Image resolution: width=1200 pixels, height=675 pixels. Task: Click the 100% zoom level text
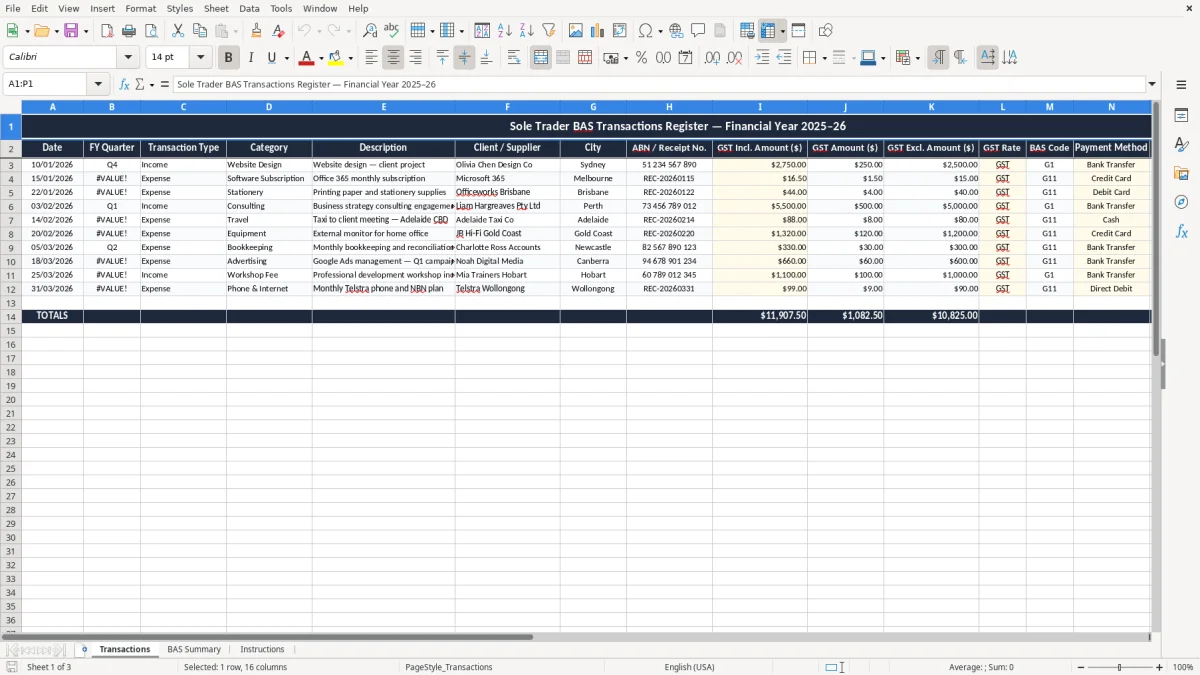(1183, 667)
